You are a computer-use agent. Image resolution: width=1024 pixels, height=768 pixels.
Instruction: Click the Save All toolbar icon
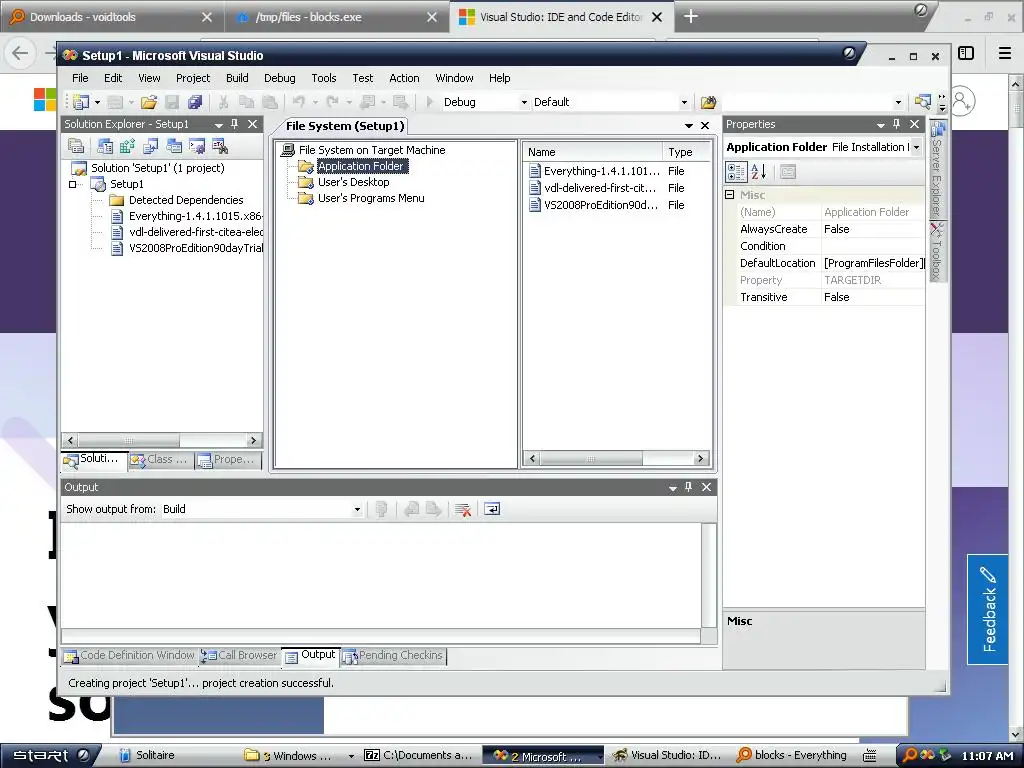tap(195, 102)
